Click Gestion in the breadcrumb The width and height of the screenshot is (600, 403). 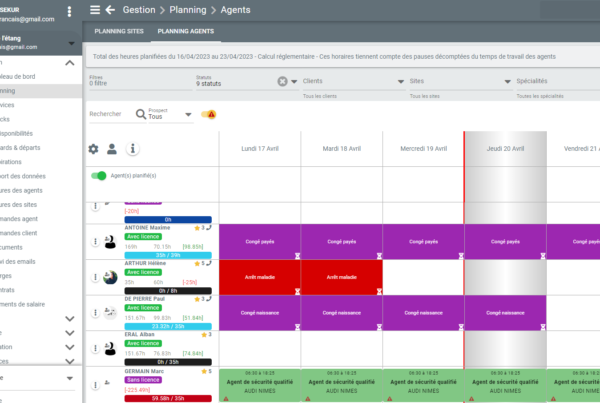pos(145,10)
